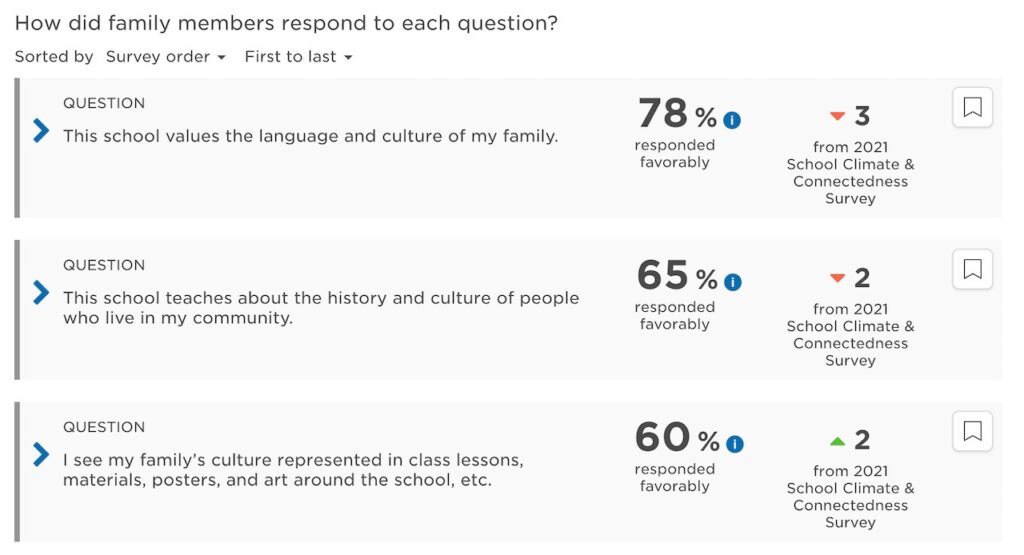The image size is (1024, 555).
Task: Open the 'Survey order' sort dropdown
Action: tap(166, 57)
